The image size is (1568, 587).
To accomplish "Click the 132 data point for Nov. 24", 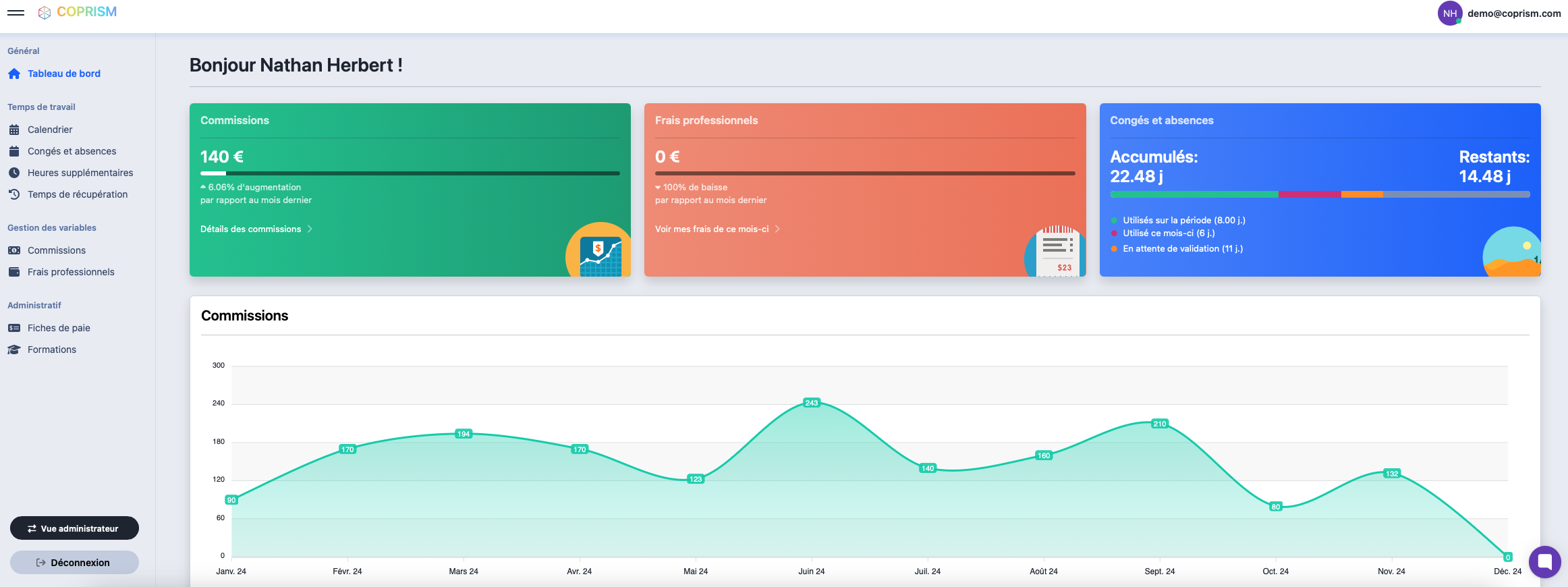I will click(1392, 474).
